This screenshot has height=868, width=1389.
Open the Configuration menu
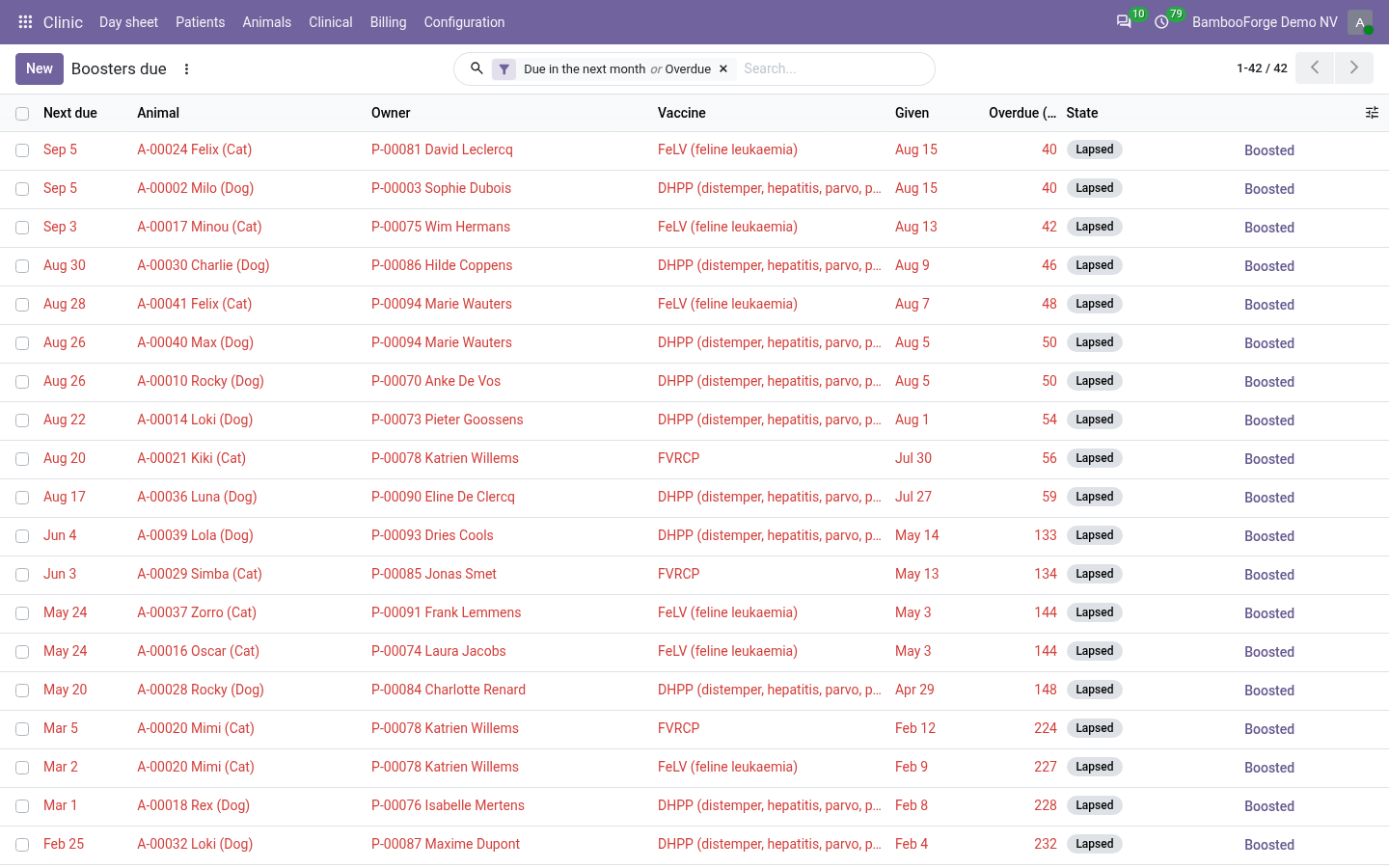pyautogui.click(x=464, y=22)
